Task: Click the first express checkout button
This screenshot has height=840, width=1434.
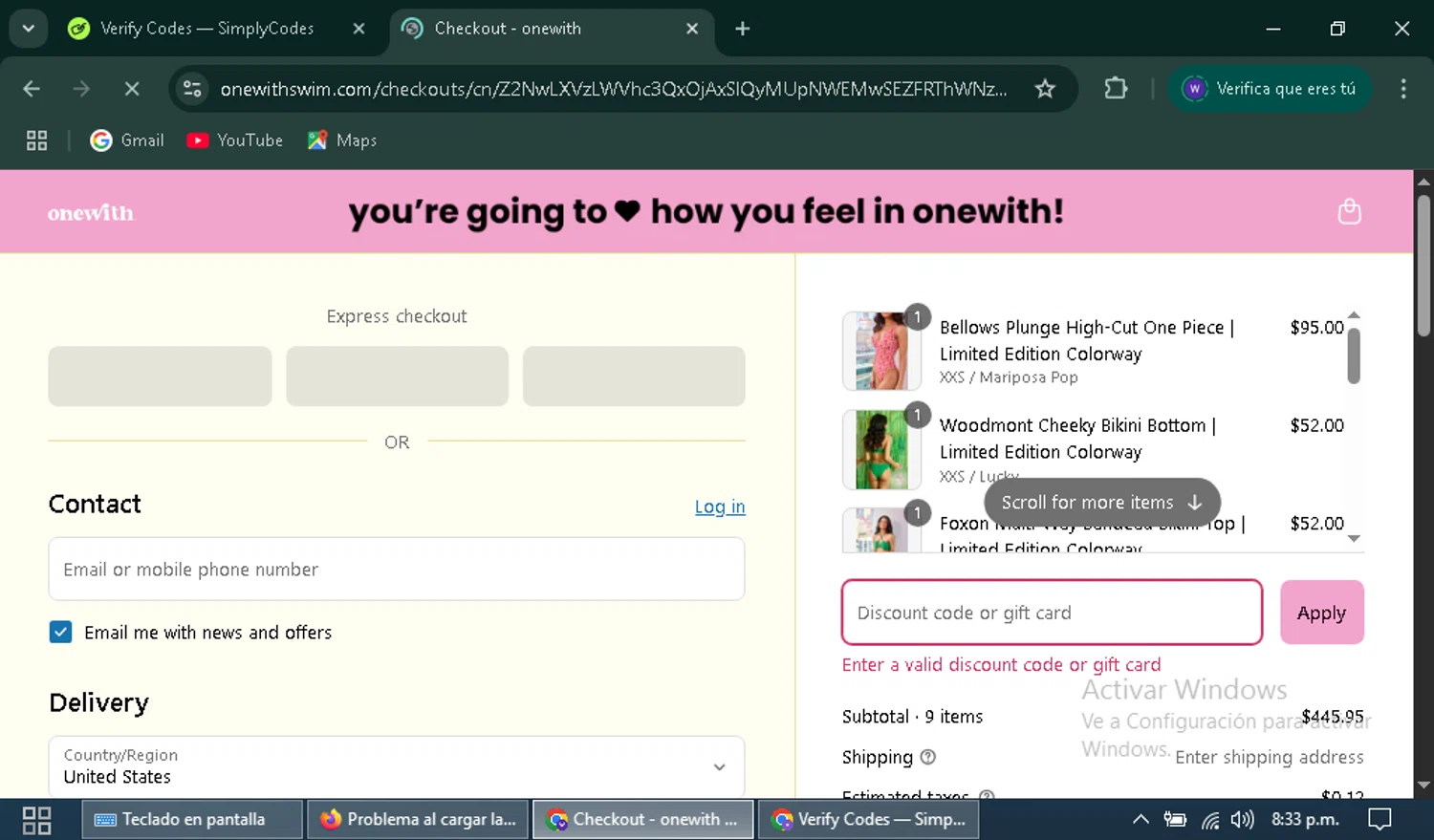Action: pyautogui.click(x=160, y=377)
